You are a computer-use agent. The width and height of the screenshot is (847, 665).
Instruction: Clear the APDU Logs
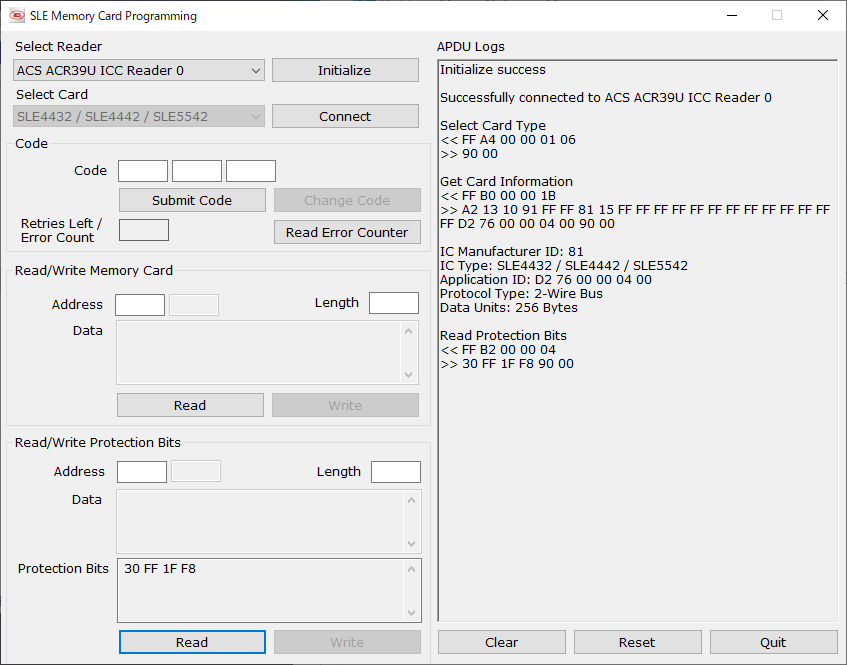501,642
